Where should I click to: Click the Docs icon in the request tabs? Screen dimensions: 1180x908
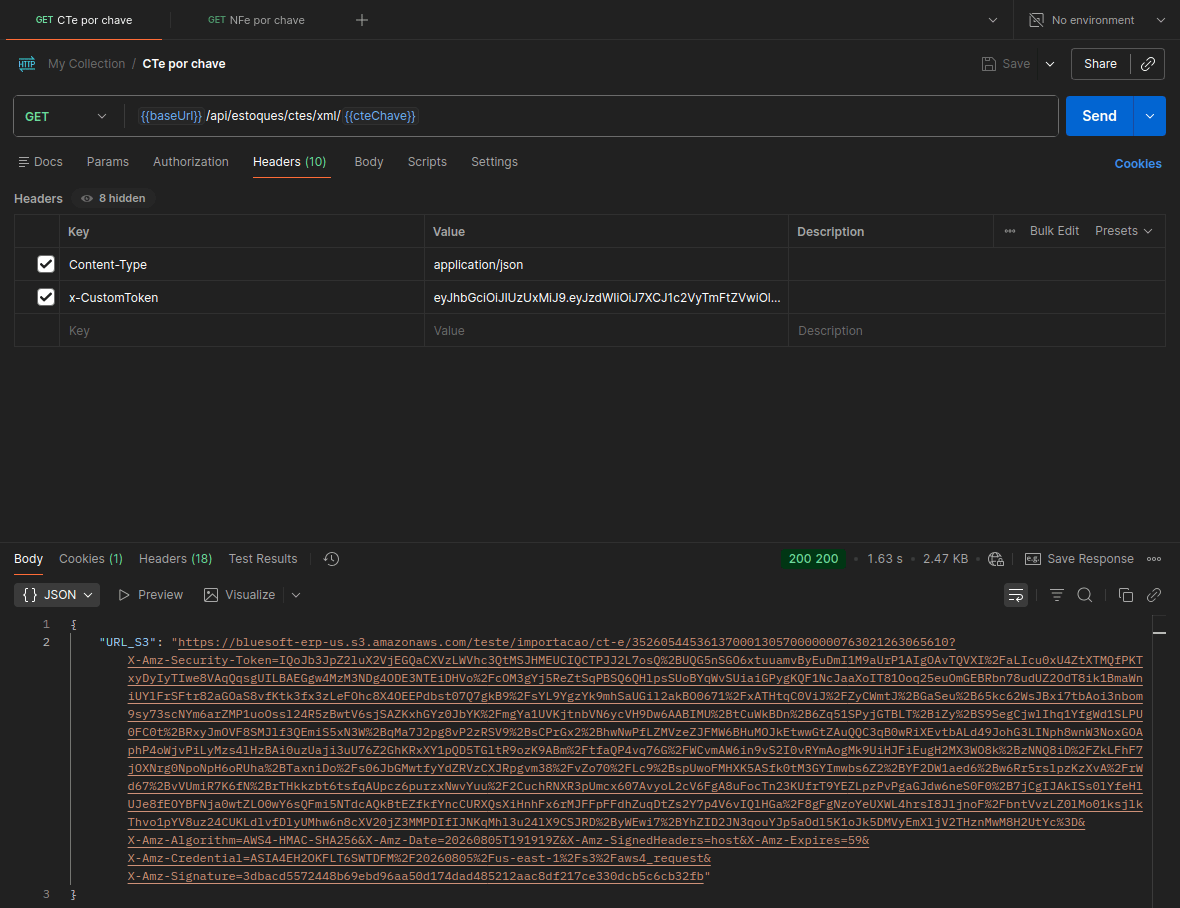[x=24, y=162]
